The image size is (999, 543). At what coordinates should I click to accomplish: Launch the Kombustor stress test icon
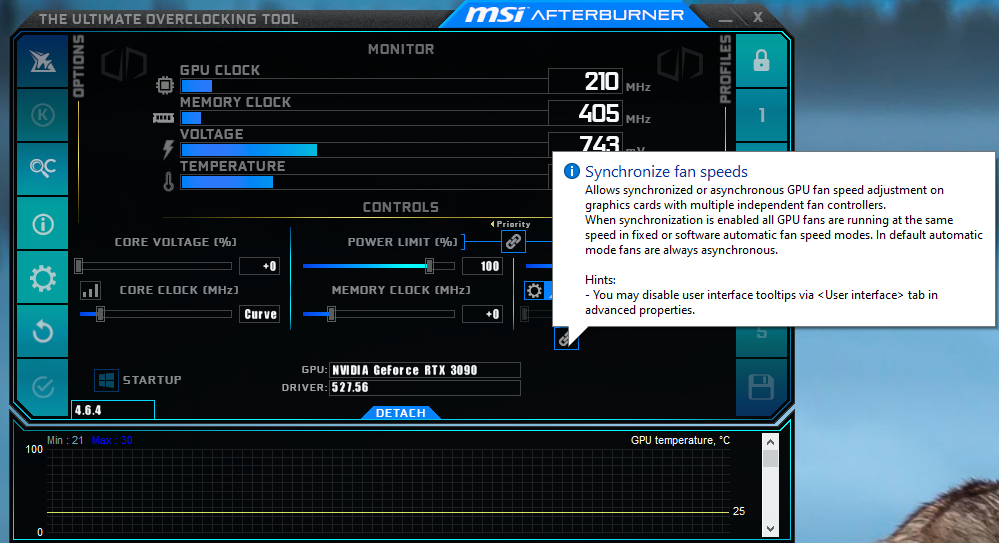click(x=42, y=115)
